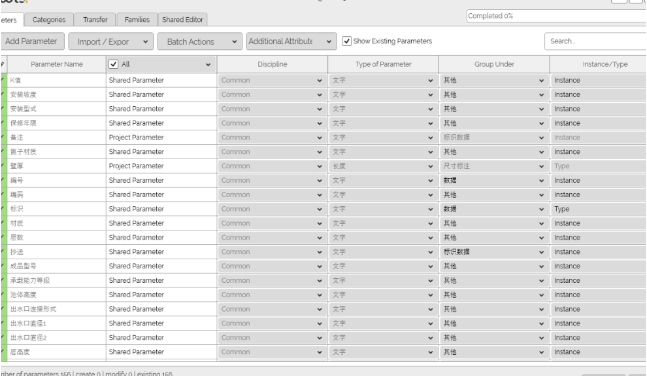Select the 安装坡度 parameter name cell
647x376 pixels.
tap(57, 95)
